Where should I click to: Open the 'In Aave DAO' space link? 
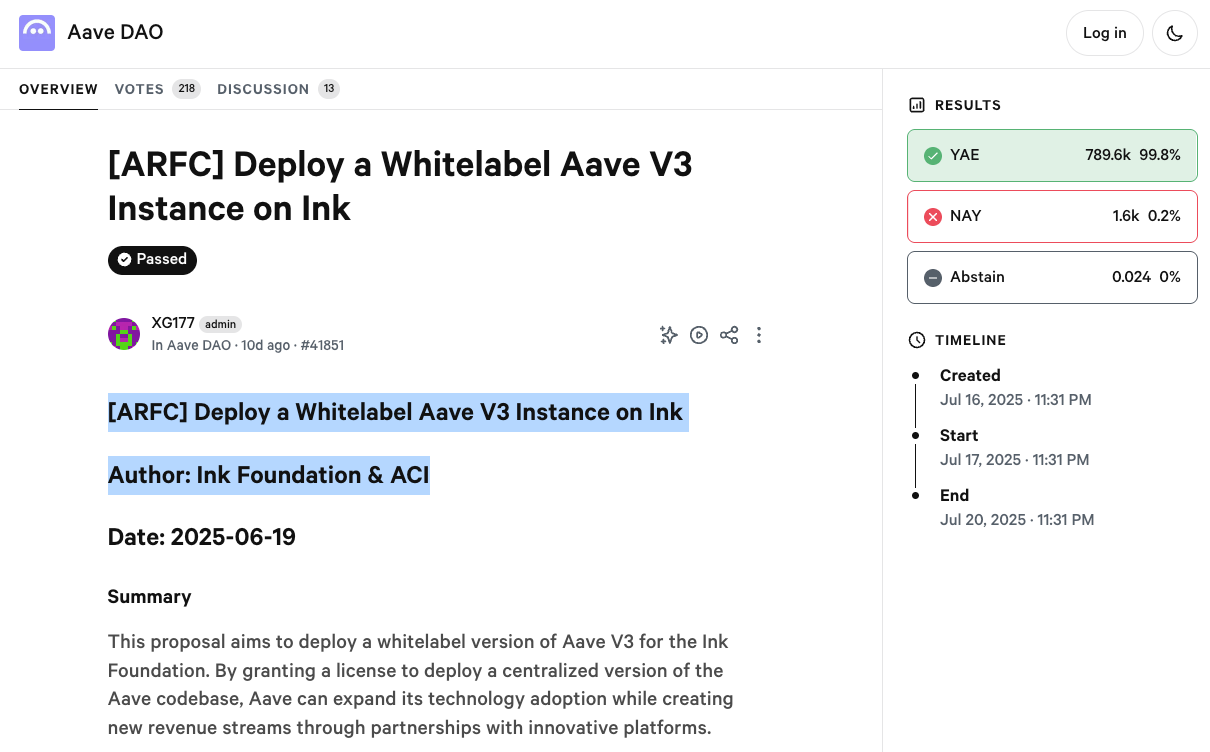[x=192, y=345]
